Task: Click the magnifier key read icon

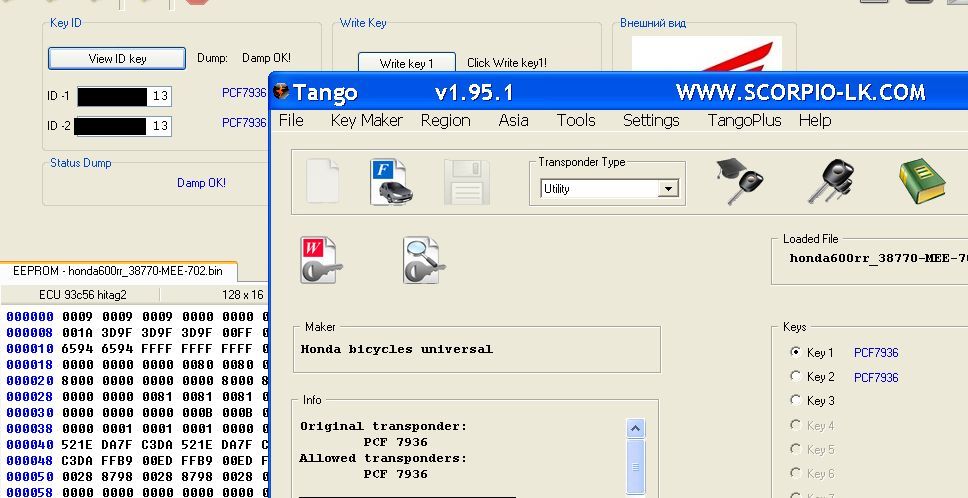Action: pos(424,260)
